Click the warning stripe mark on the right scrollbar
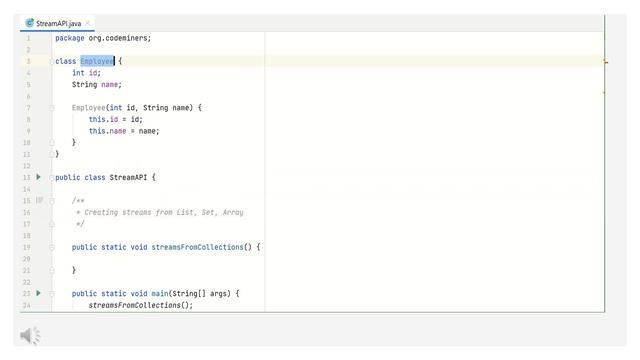This screenshot has width=640, height=360. click(x=606, y=62)
